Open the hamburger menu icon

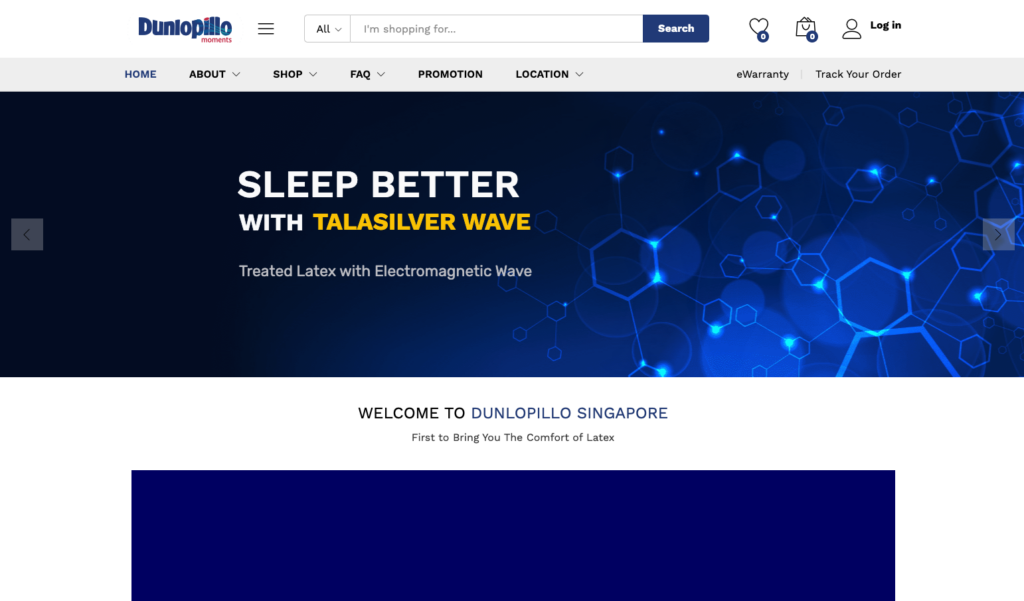point(265,28)
